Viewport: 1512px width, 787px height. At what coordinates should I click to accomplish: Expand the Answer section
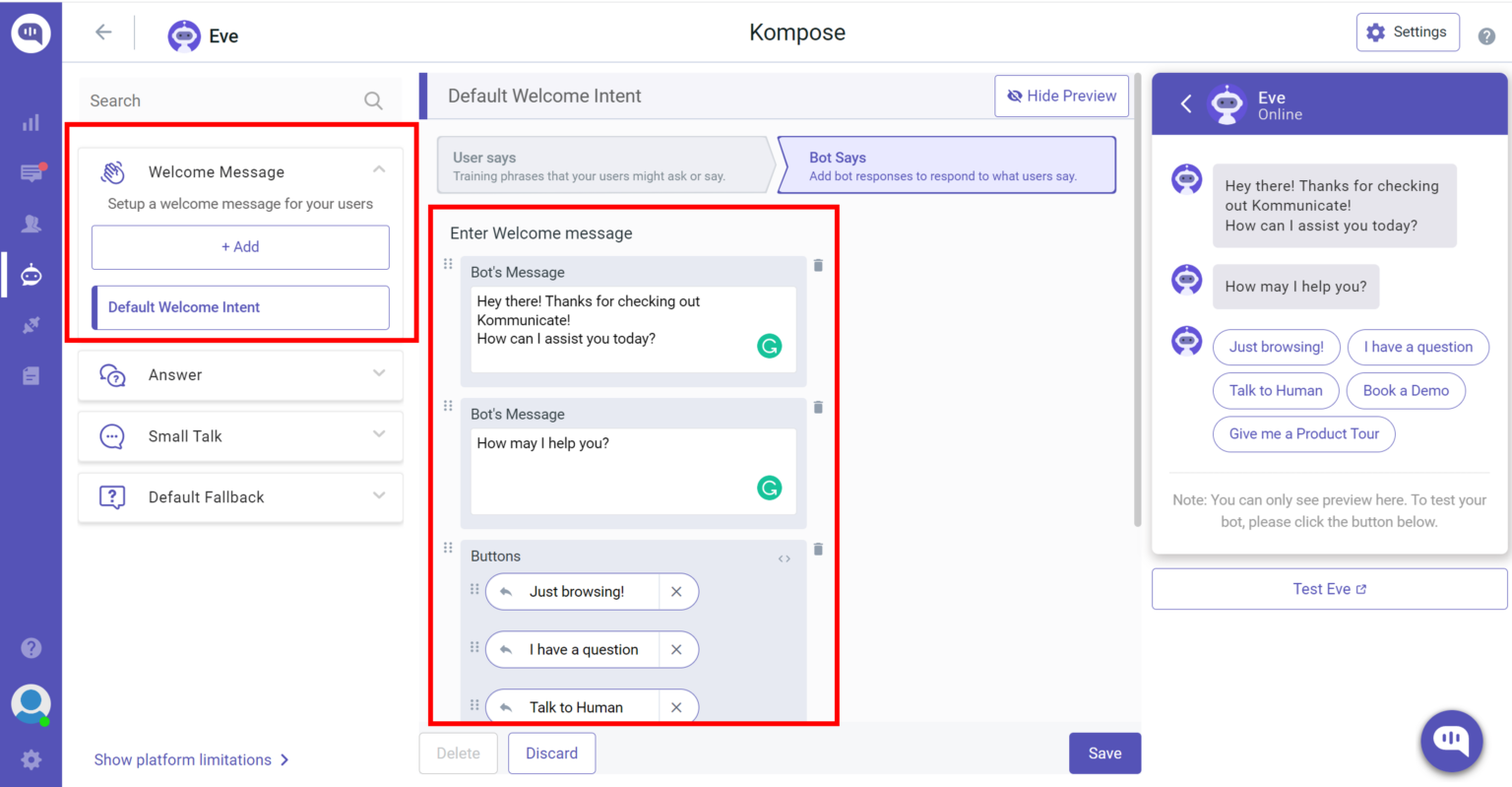point(379,374)
